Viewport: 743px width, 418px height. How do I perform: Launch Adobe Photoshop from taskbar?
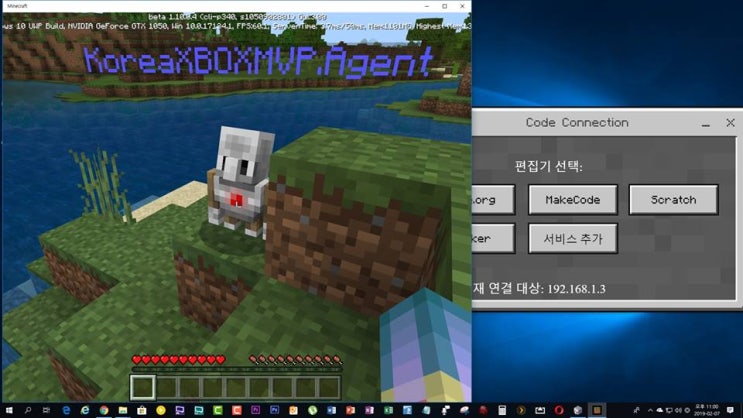(x=274, y=409)
